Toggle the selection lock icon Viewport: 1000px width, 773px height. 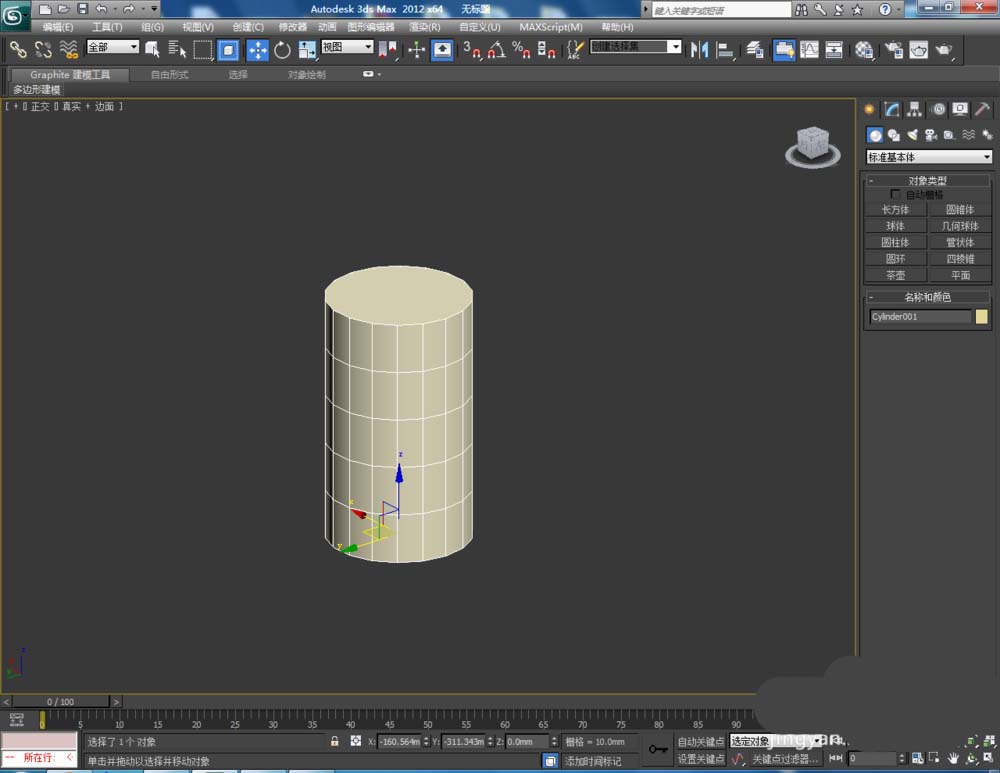(335, 742)
